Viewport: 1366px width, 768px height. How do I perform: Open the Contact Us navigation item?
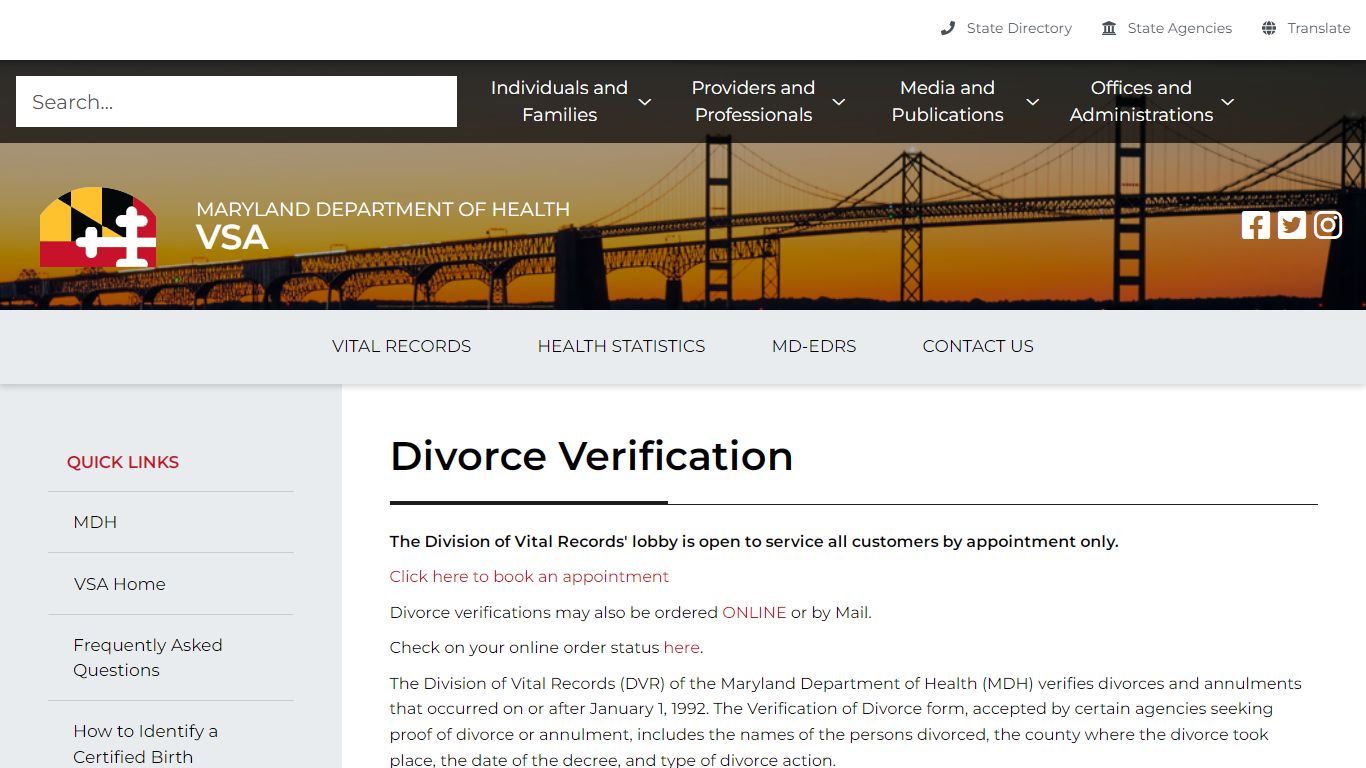[978, 346]
